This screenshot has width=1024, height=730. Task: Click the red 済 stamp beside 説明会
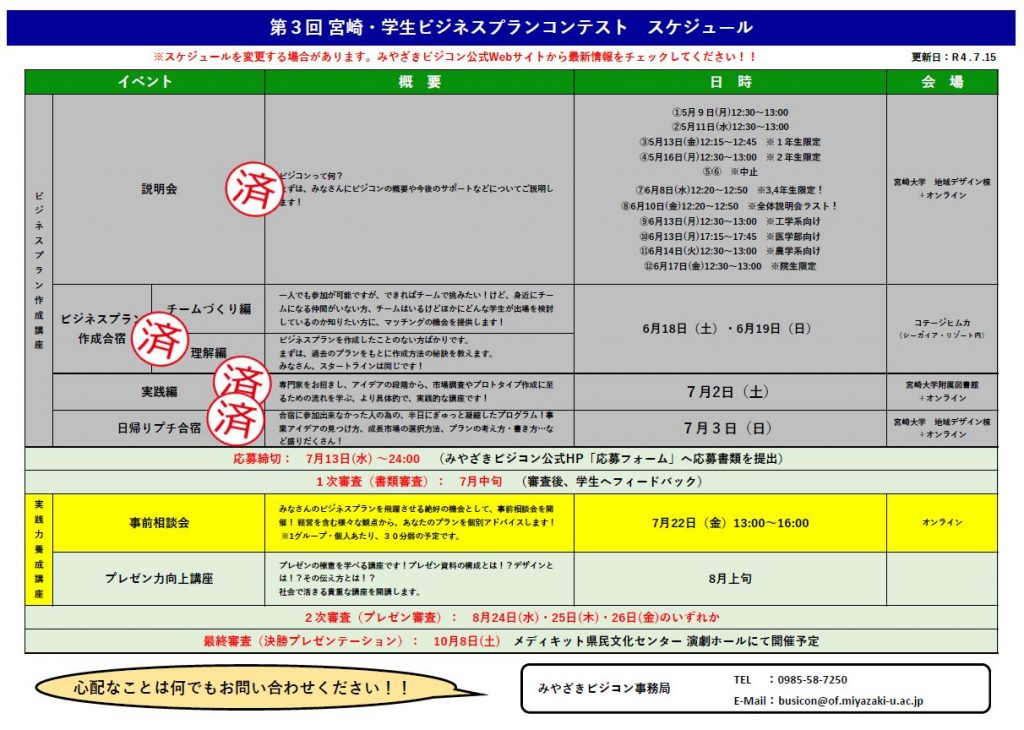254,189
